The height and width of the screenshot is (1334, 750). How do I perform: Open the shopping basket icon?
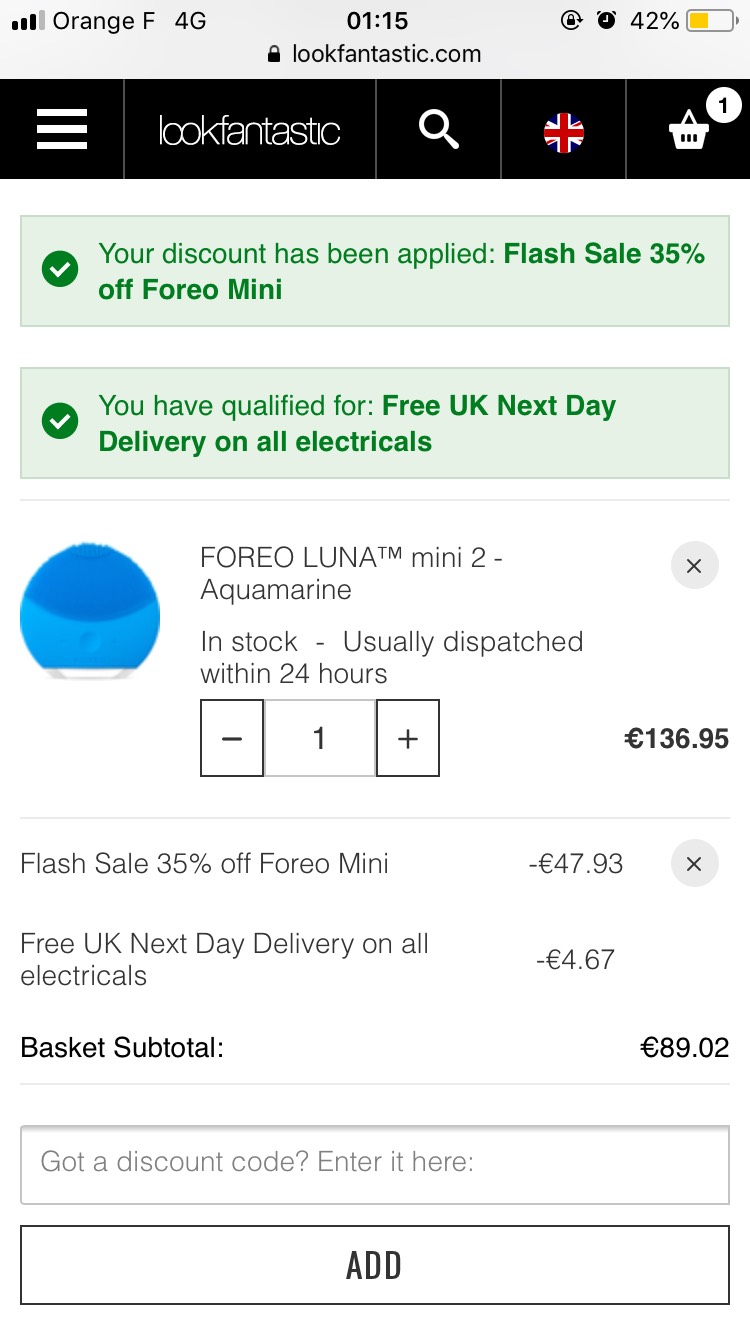point(689,131)
